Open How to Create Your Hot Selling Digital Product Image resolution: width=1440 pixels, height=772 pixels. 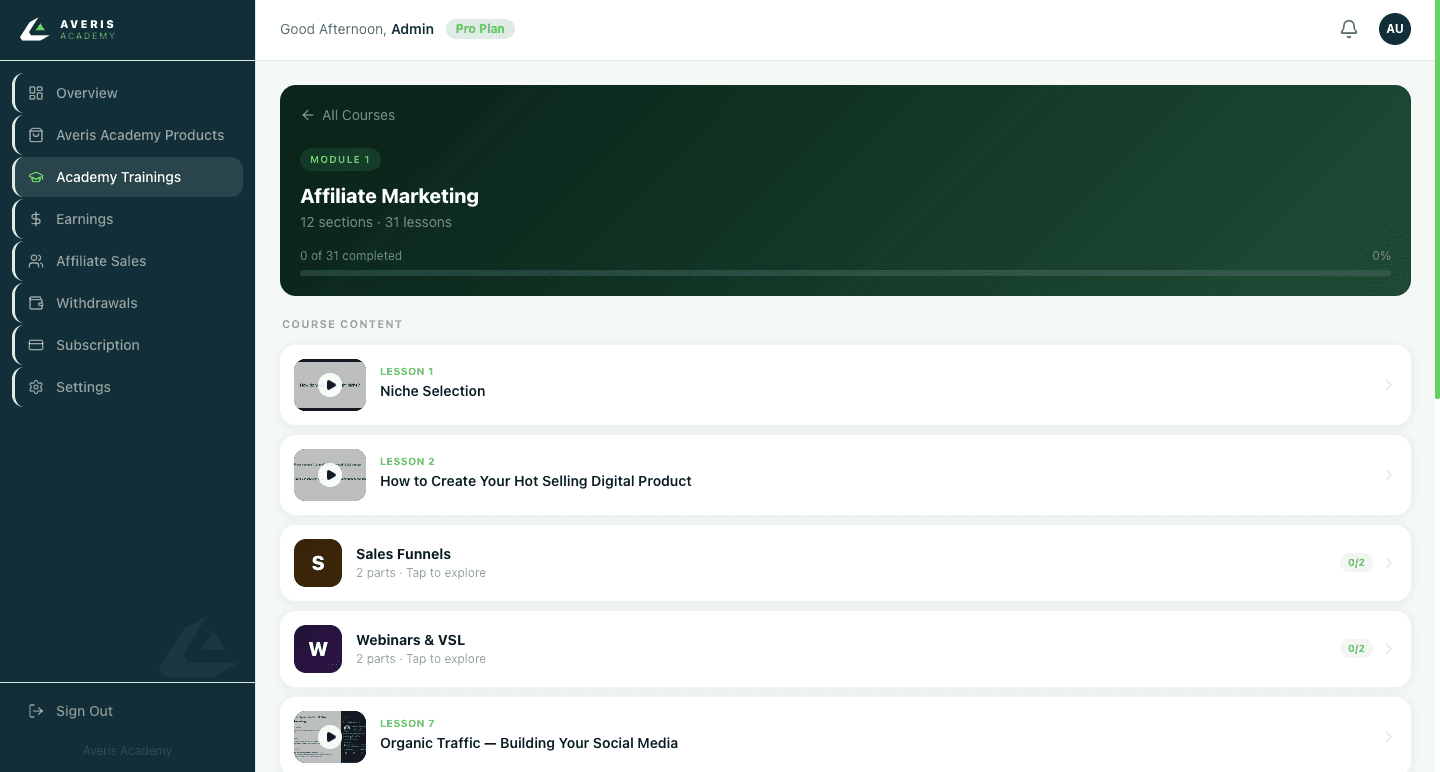tap(536, 481)
